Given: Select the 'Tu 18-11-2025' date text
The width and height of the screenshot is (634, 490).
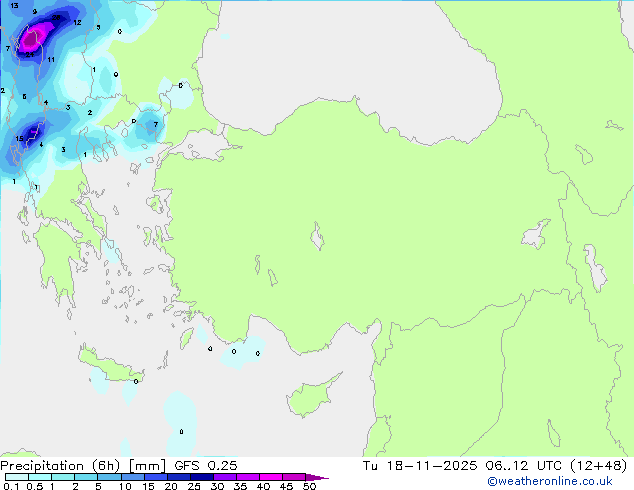Looking at the screenshot, I should click(420, 466).
